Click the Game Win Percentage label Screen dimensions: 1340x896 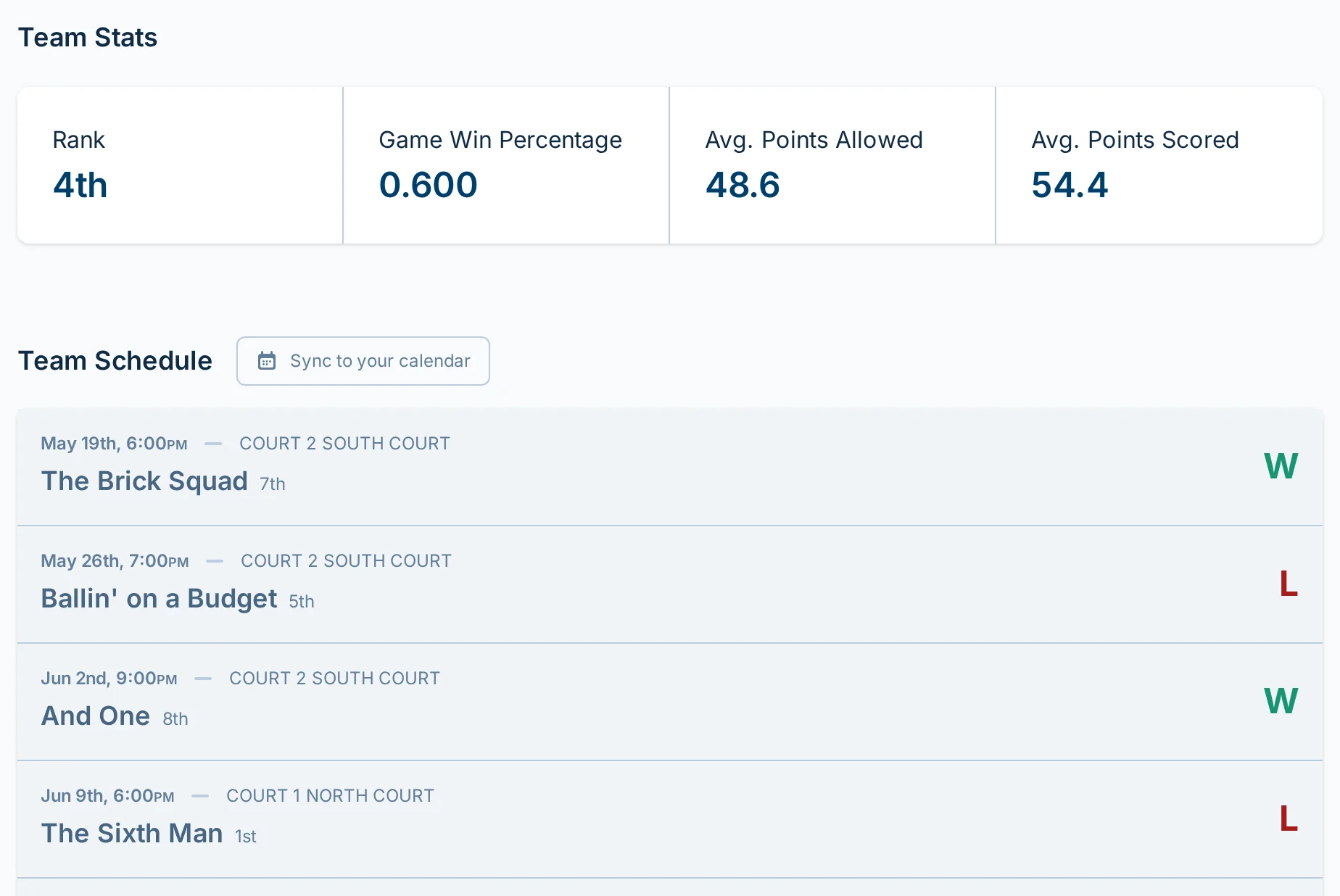[500, 140]
